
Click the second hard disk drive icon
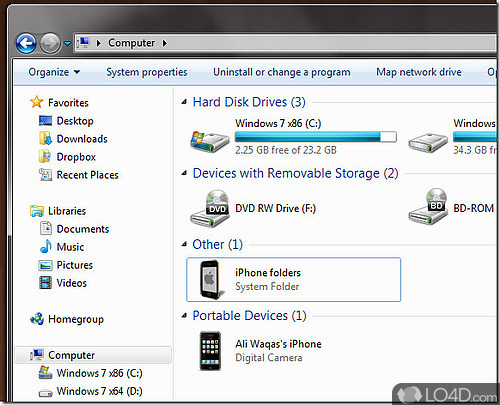[428, 142]
